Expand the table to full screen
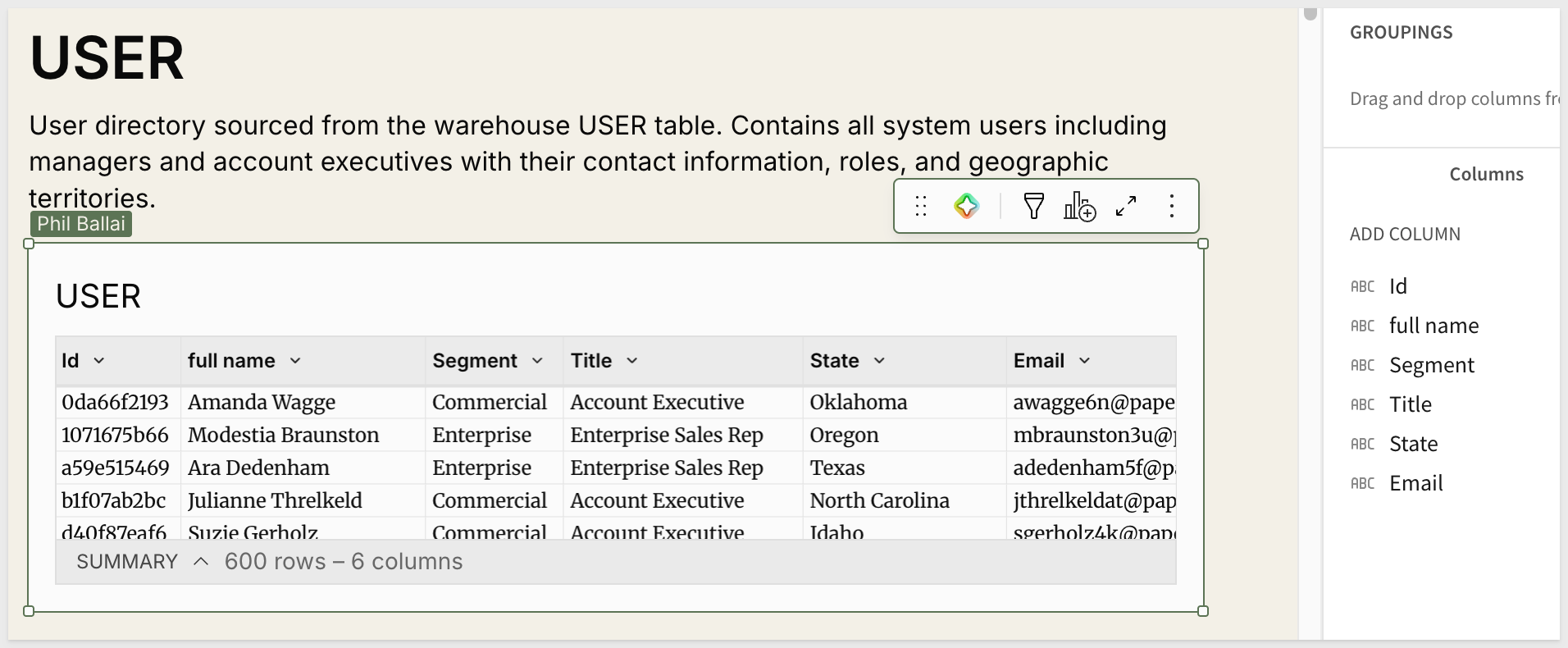Screen dimensions: 1568x648 tap(1126, 206)
